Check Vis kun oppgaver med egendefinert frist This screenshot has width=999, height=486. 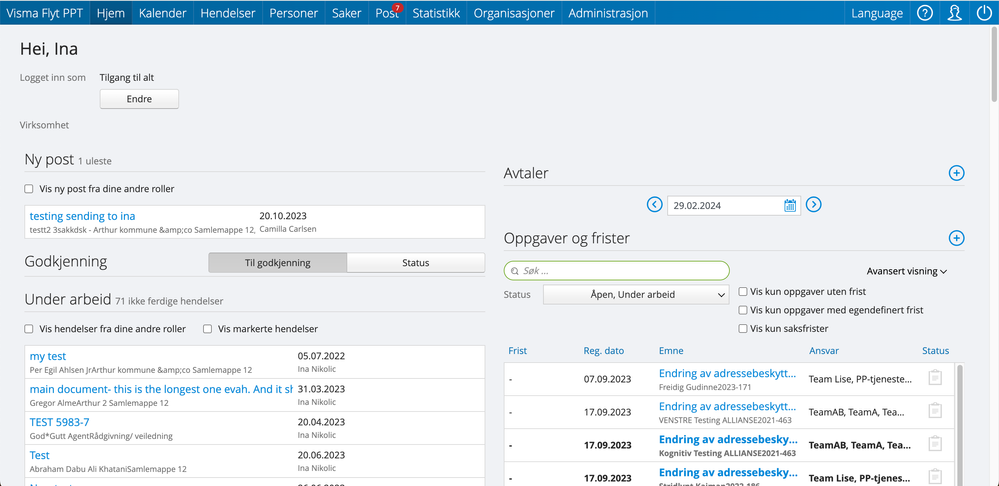point(743,310)
